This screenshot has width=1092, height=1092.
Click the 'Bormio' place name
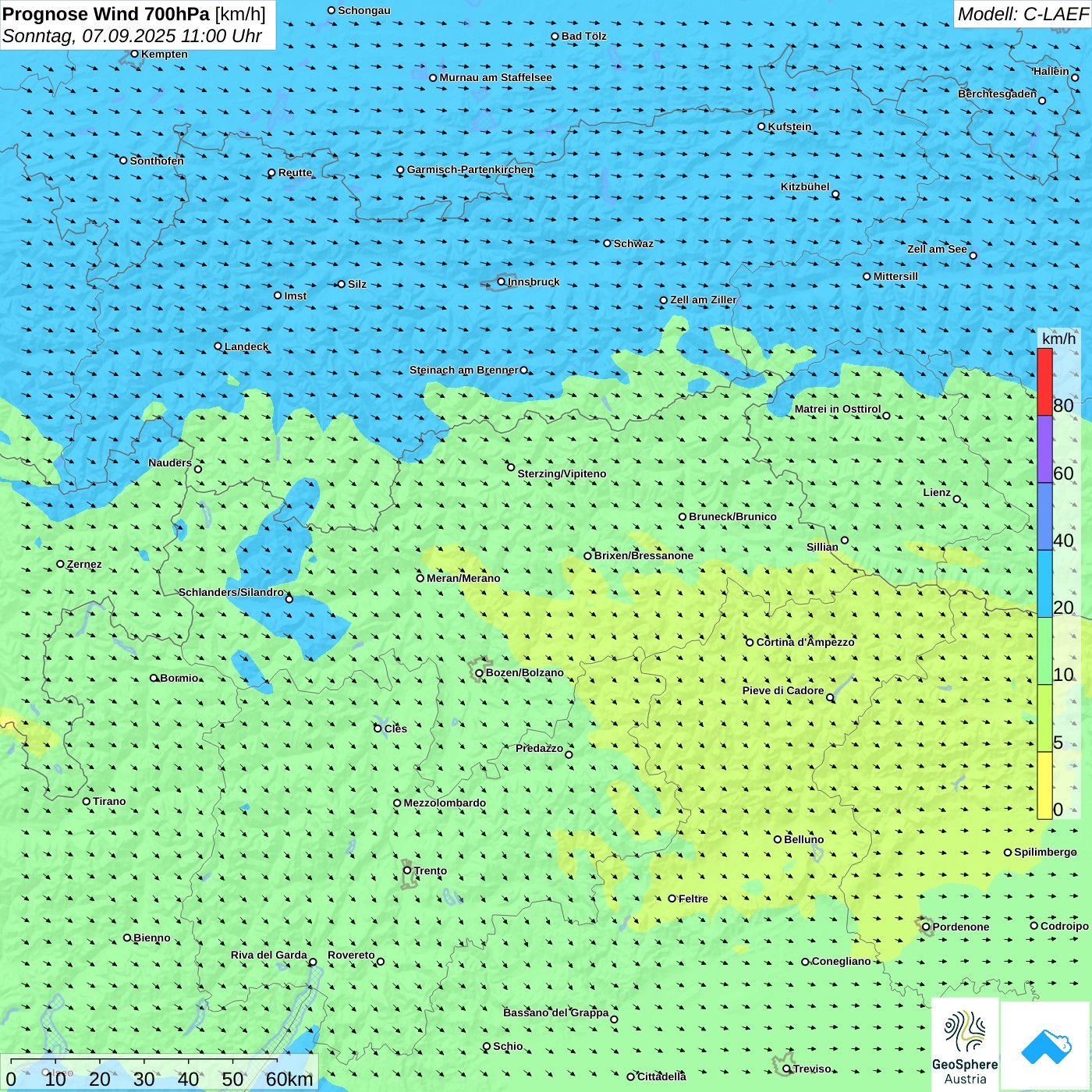[x=179, y=678]
